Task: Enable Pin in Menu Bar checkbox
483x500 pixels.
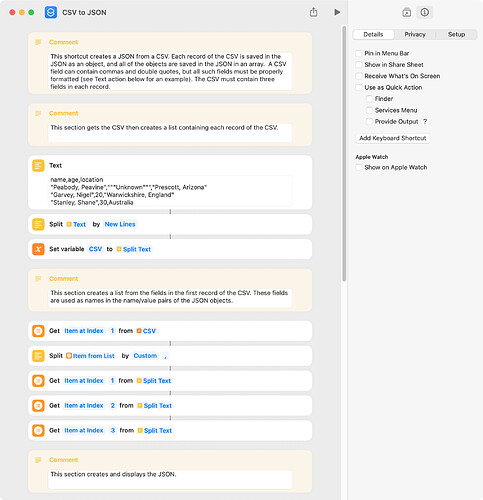Action: [x=359, y=53]
